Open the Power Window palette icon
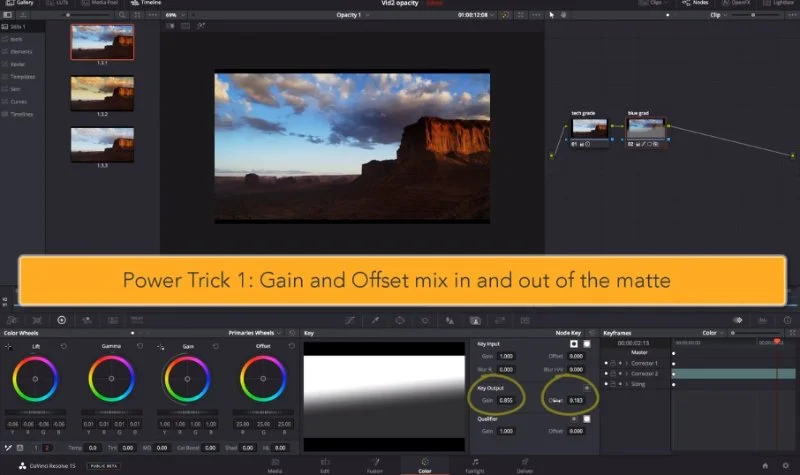Screen dimensions: 800x475 (400, 320)
